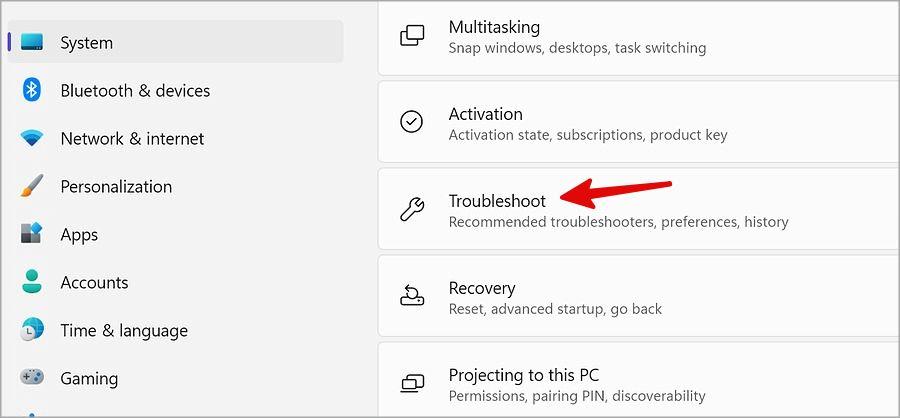Viewport: 900px width, 418px height.
Task: Open the Troubleshoot settings page
Action: coord(638,209)
